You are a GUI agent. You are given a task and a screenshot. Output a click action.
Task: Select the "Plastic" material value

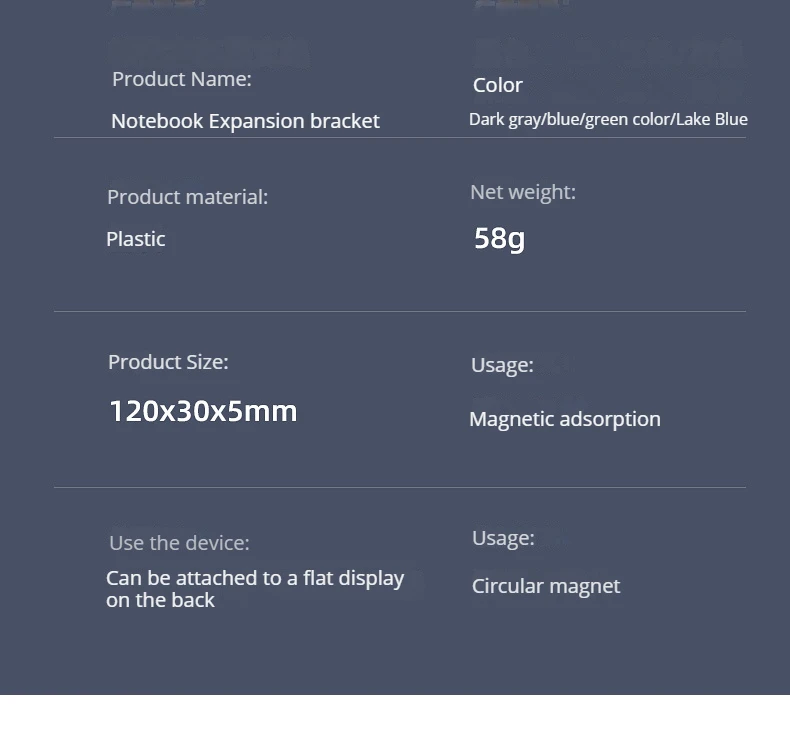(x=135, y=239)
